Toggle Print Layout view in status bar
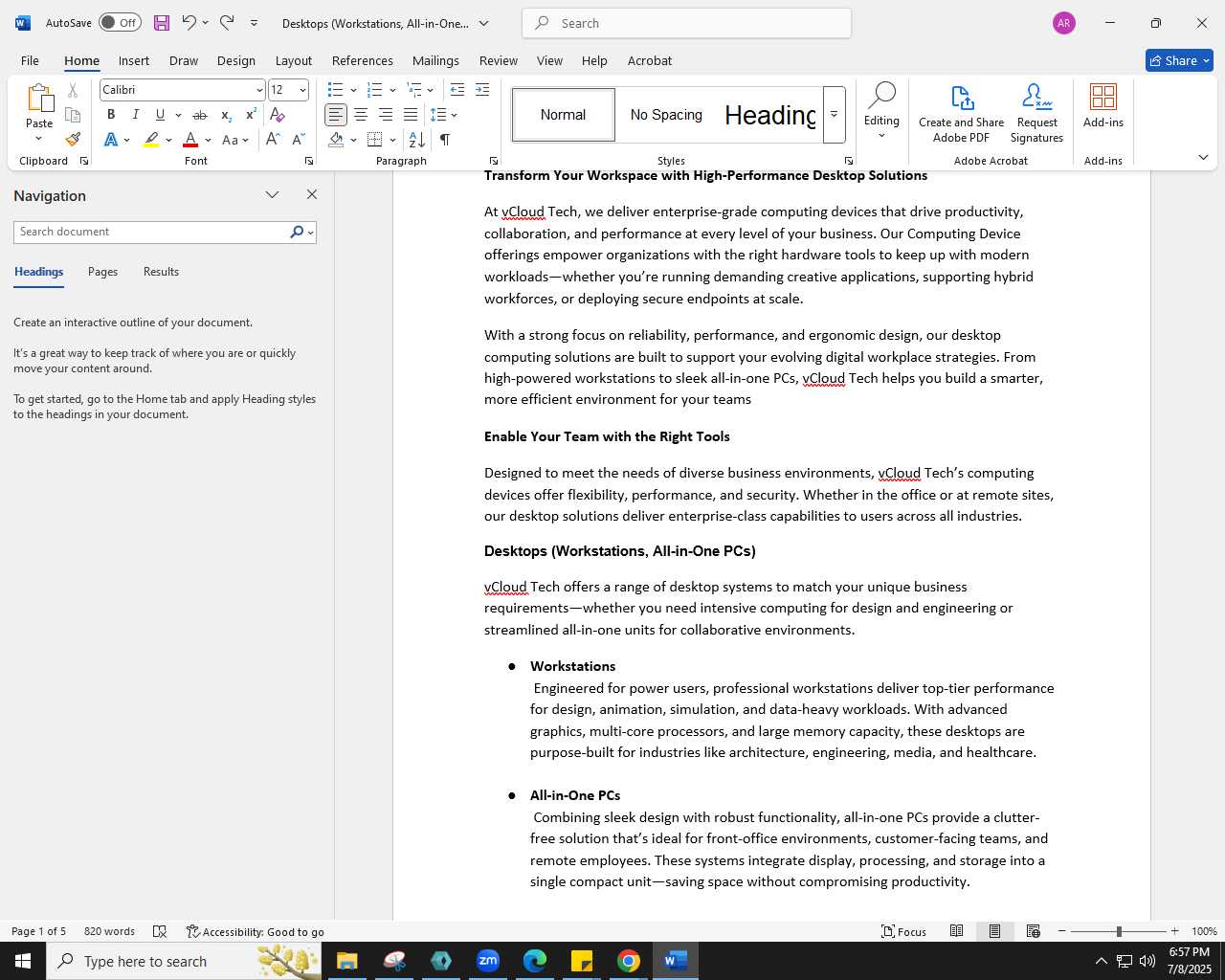1225x980 pixels. pyautogui.click(x=994, y=931)
